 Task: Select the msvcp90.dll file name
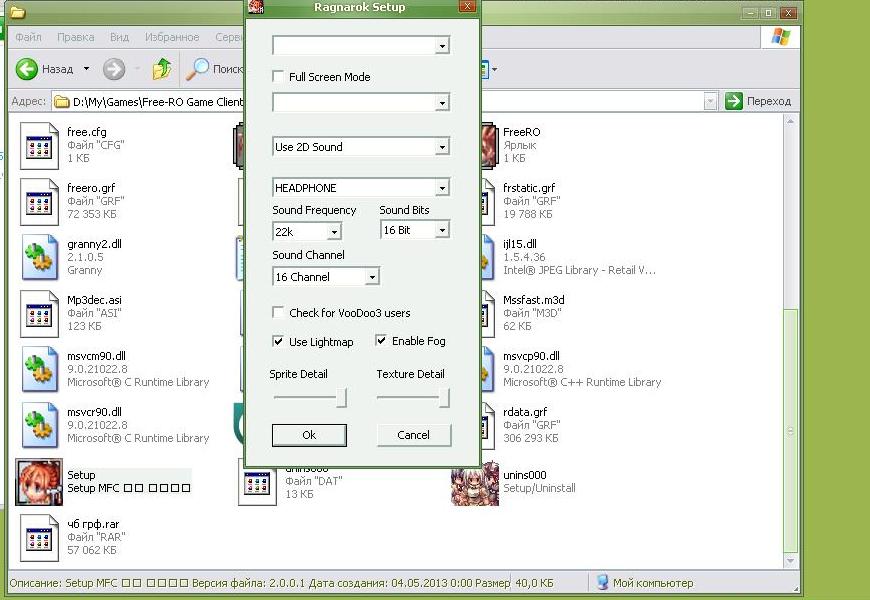click(x=531, y=356)
